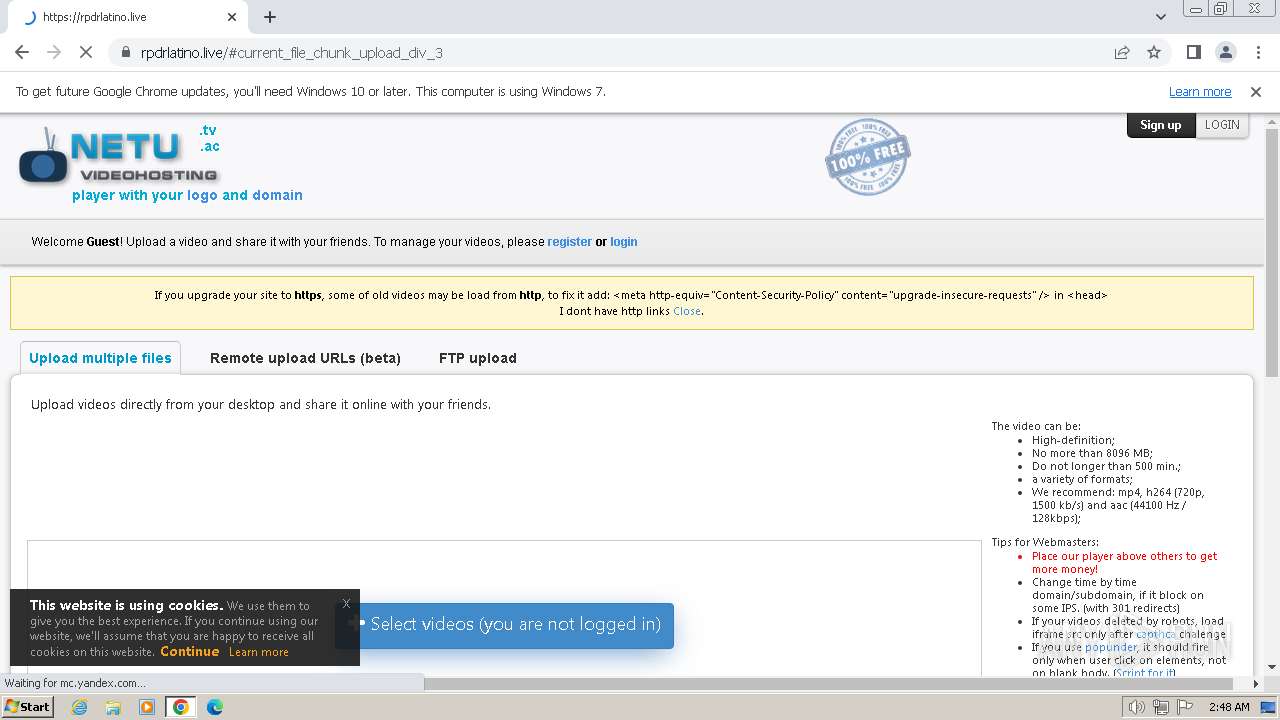Expand the tab search dropdown
Image resolution: width=1280 pixels, height=720 pixels.
click(x=1160, y=17)
